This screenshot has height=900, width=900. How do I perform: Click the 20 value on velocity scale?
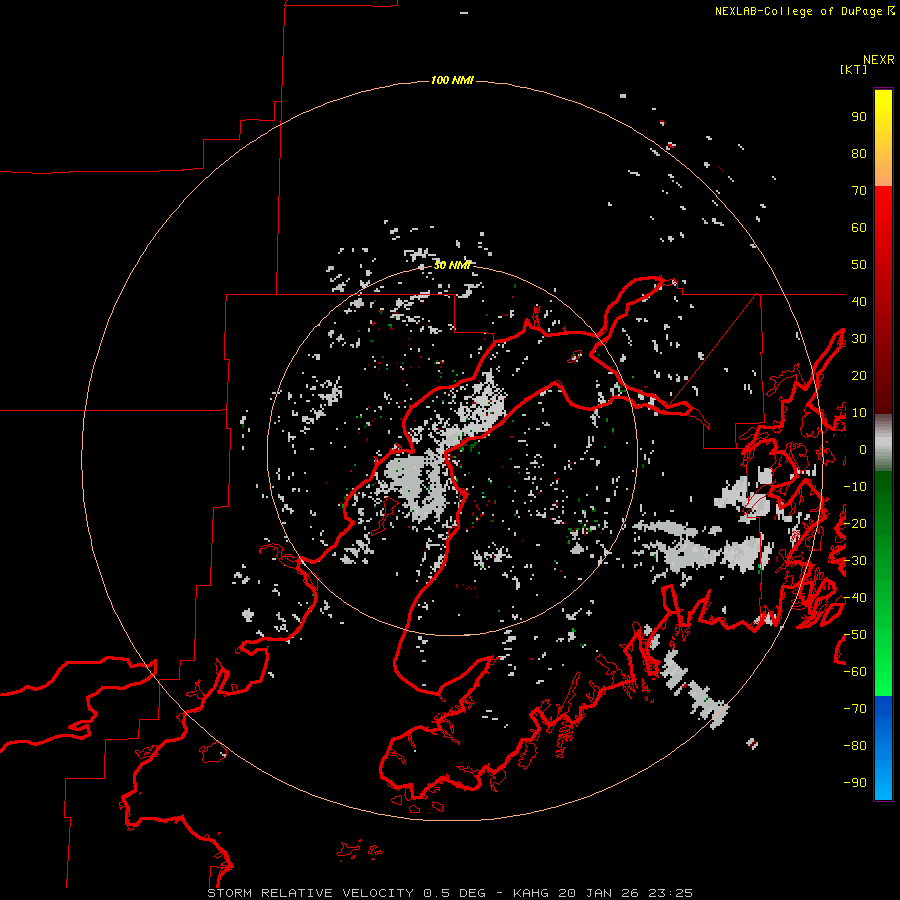(859, 376)
